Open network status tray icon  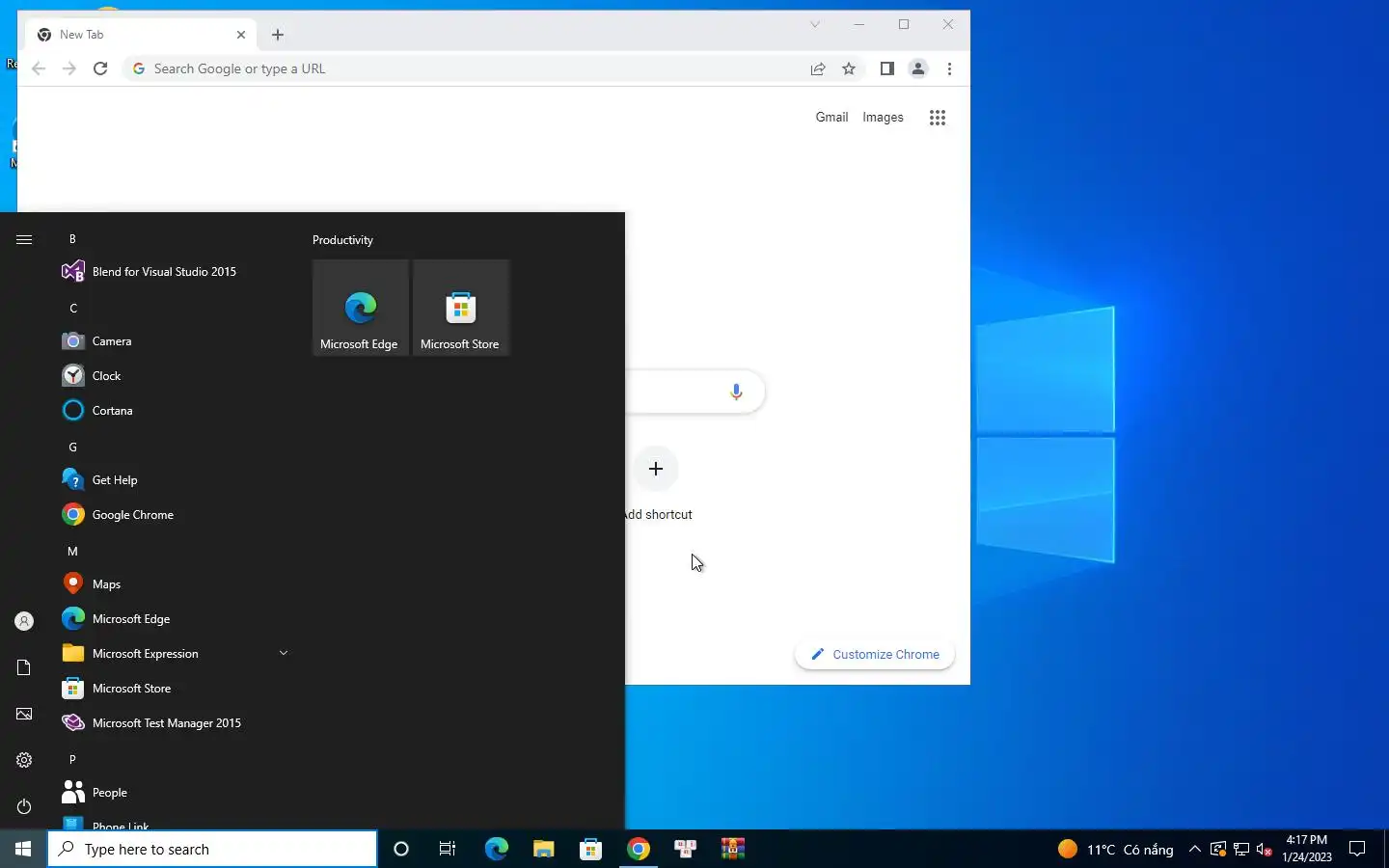[1240, 850]
